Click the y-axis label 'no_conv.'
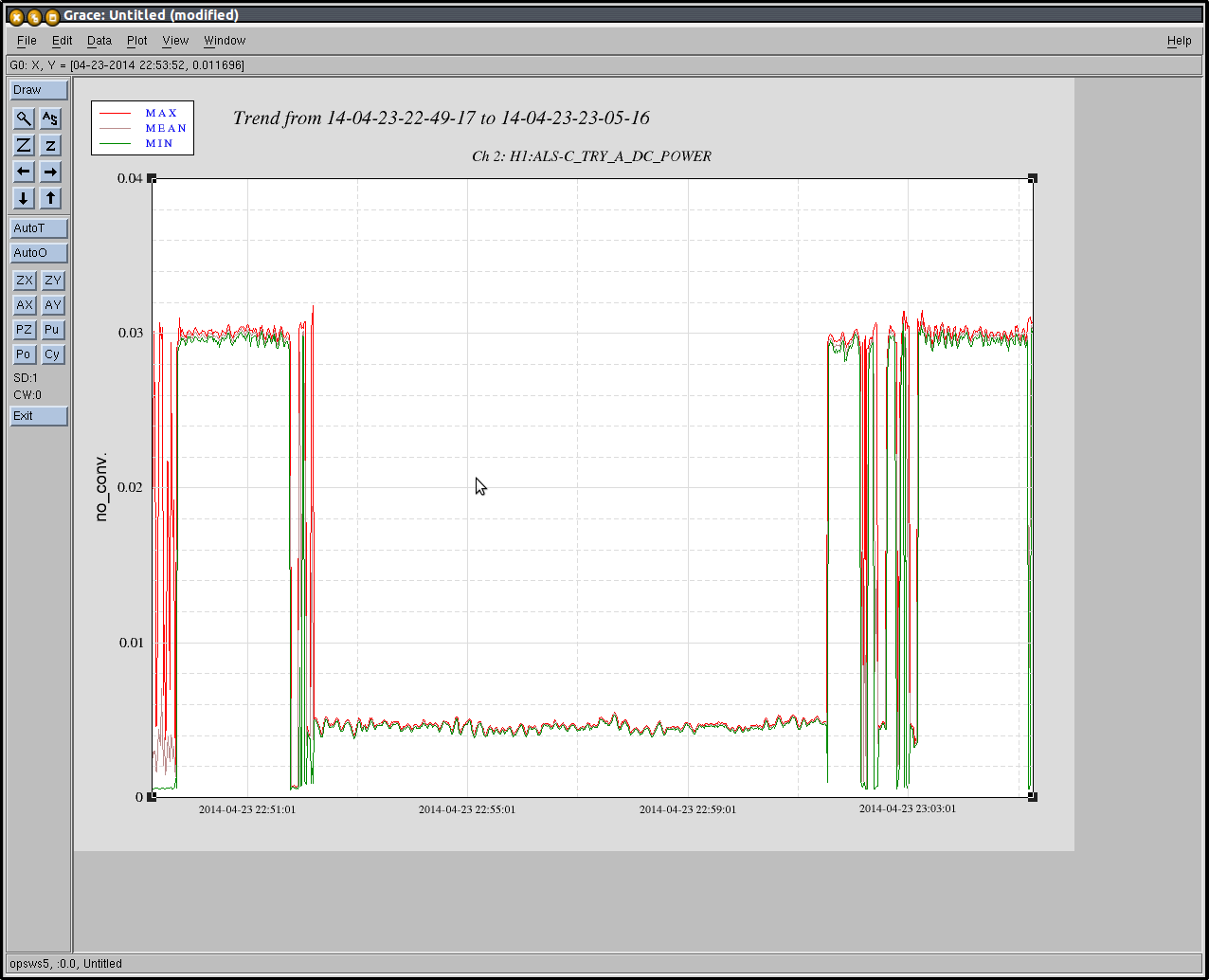The width and height of the screenshot is (1209, 980). click(x=101, y=487)
